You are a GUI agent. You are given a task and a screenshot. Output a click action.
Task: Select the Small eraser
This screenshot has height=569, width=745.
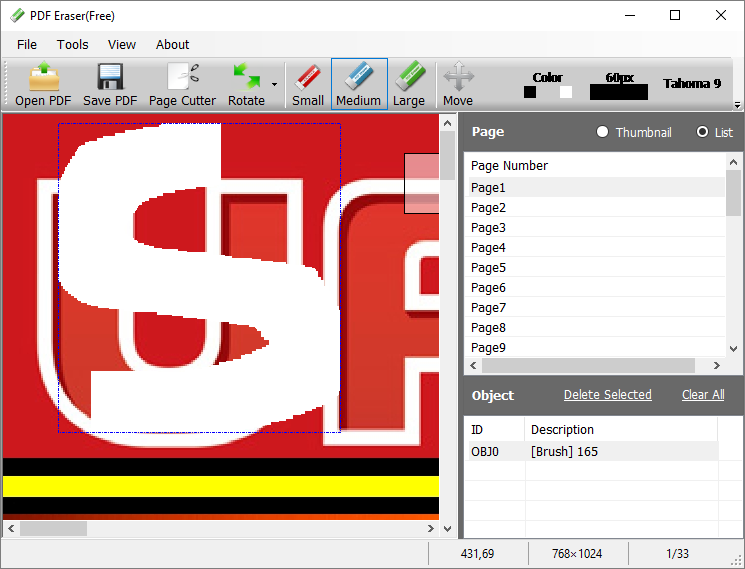pos(308,84)
